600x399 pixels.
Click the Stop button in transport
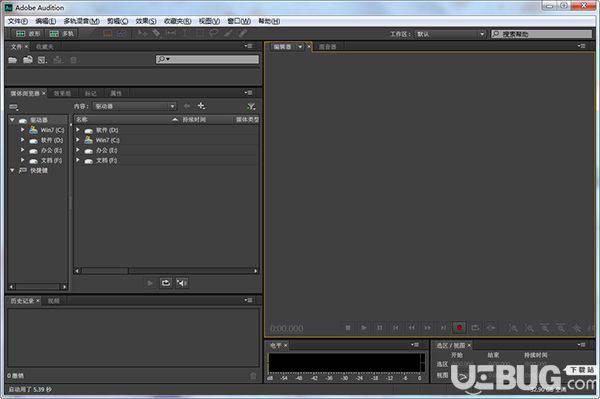coord(348,328)
